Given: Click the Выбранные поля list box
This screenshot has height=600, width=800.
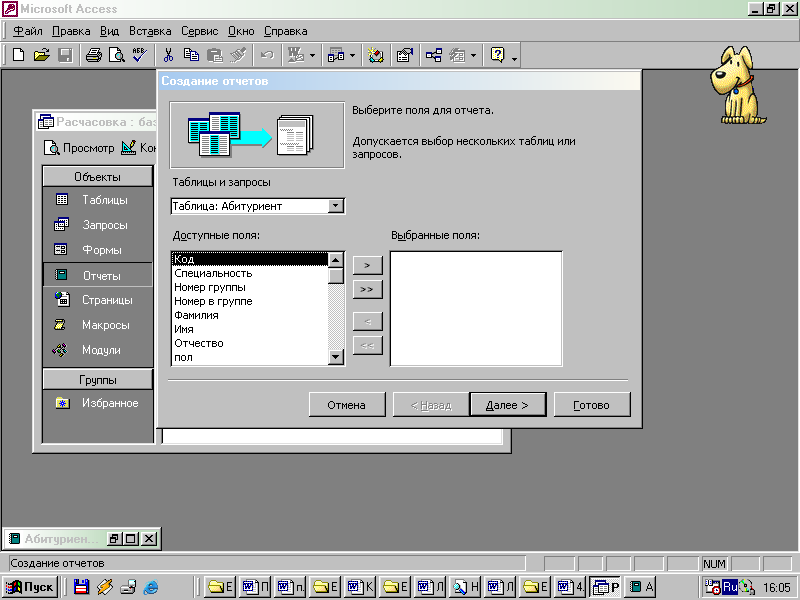Looking at the screenshot, I should coord(476,309).
